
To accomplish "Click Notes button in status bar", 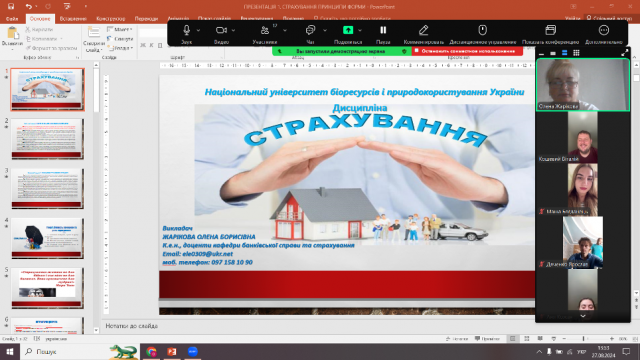I will coord(457,339).
